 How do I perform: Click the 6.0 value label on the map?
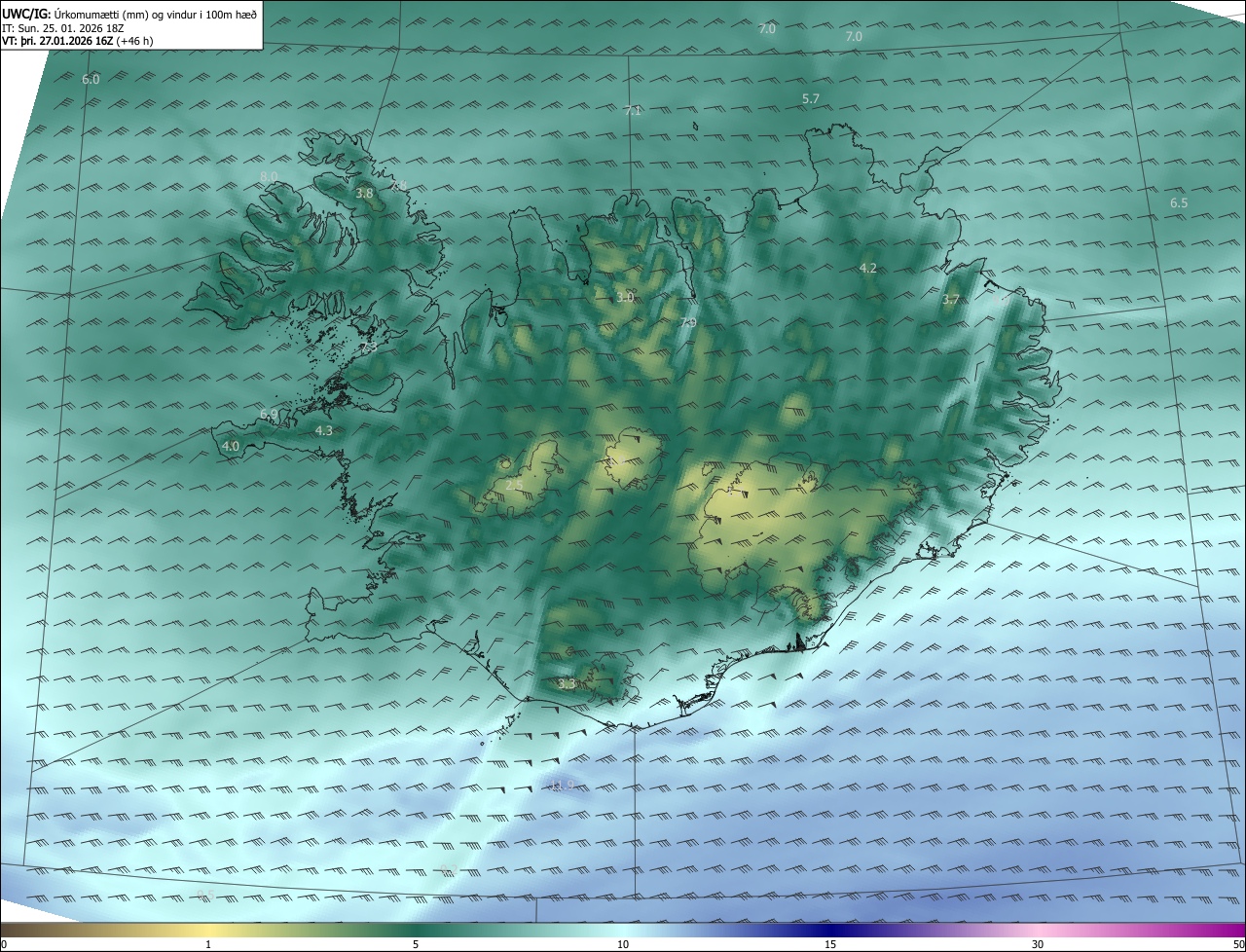click(x=91, y=79)
